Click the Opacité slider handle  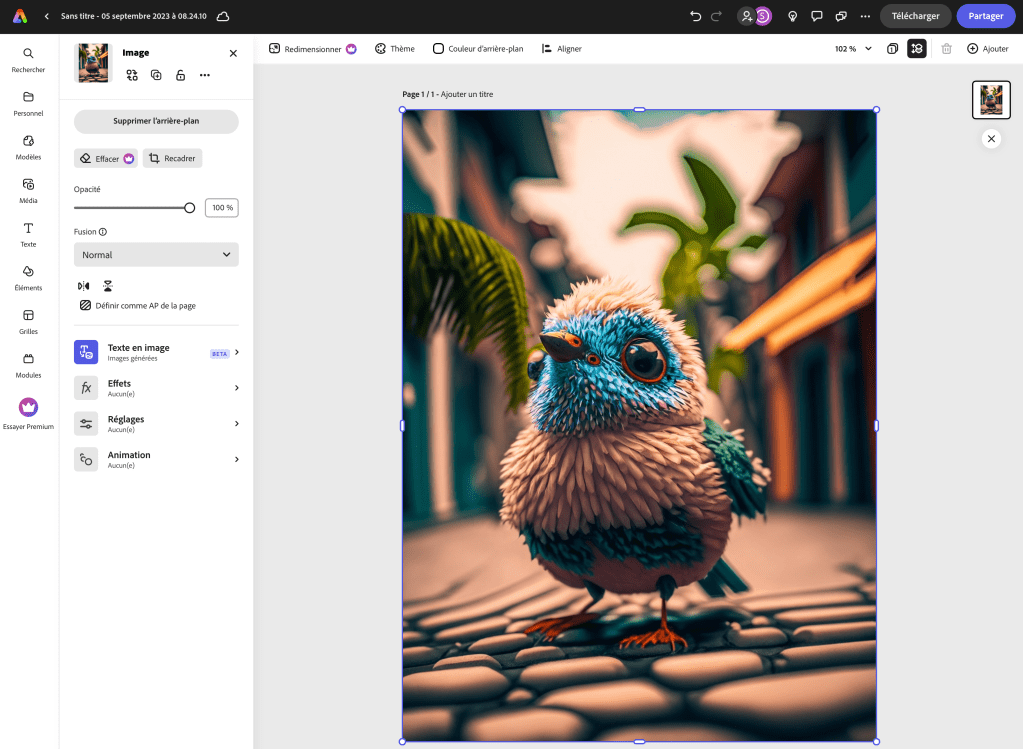point(189,208)
